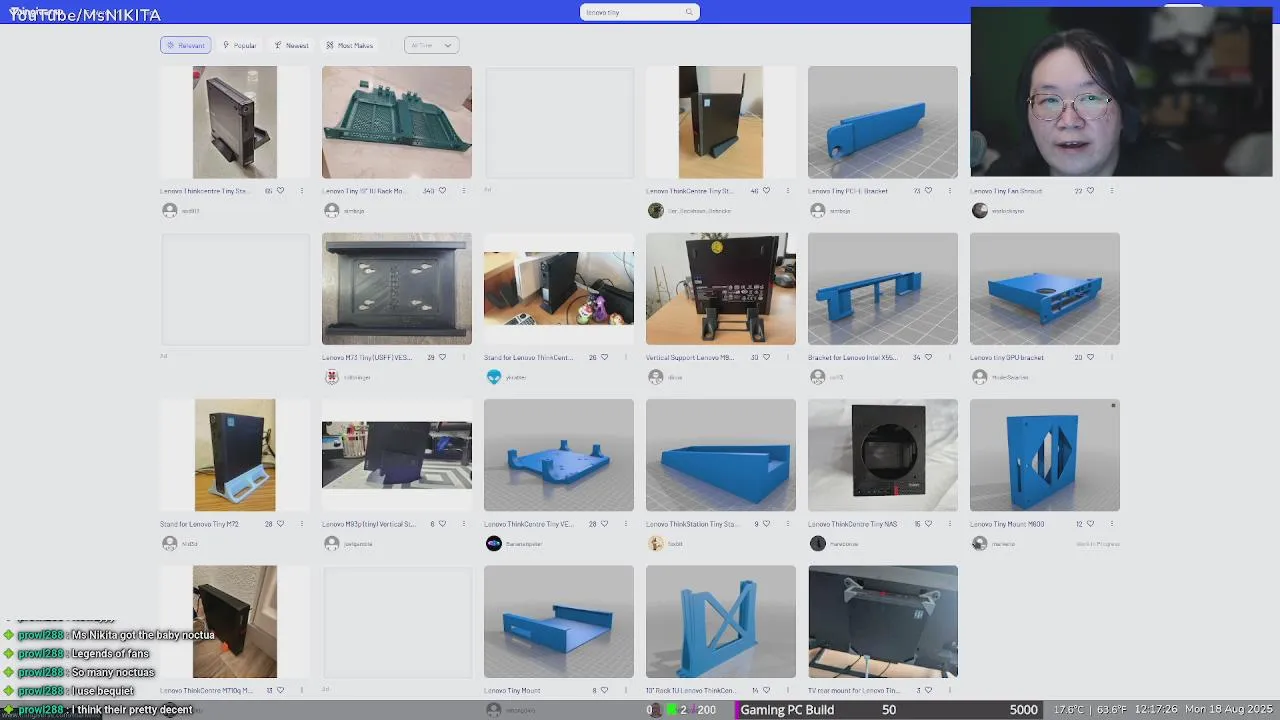The image size is (1280, 720).
Task: Open three-dot menu on Bracket for Lenovo Intel
Action: 949,357
